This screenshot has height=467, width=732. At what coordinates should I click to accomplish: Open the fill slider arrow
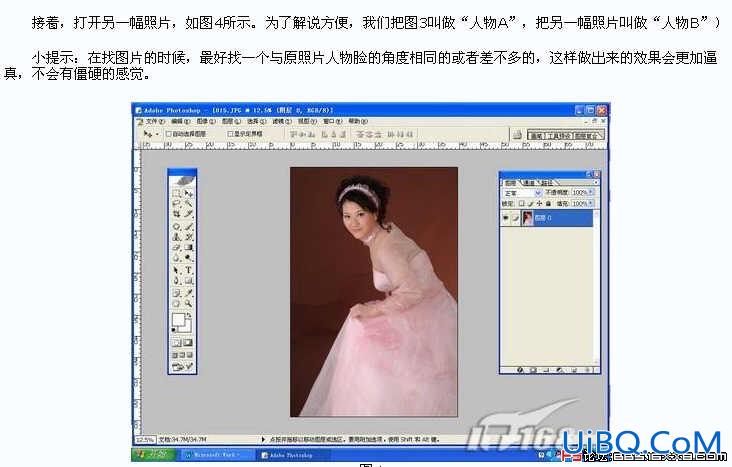point(591,204)
